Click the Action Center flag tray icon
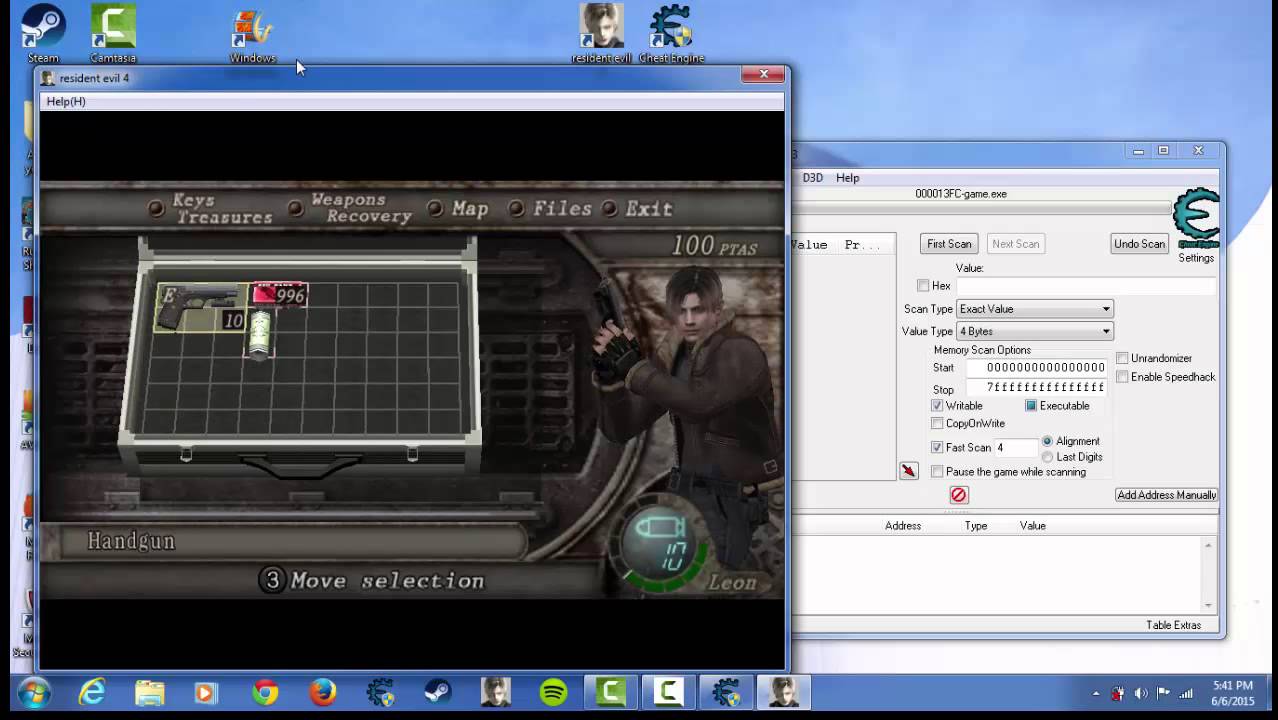Screen dimensions: 1278x720 click(x=1163, y=693)
